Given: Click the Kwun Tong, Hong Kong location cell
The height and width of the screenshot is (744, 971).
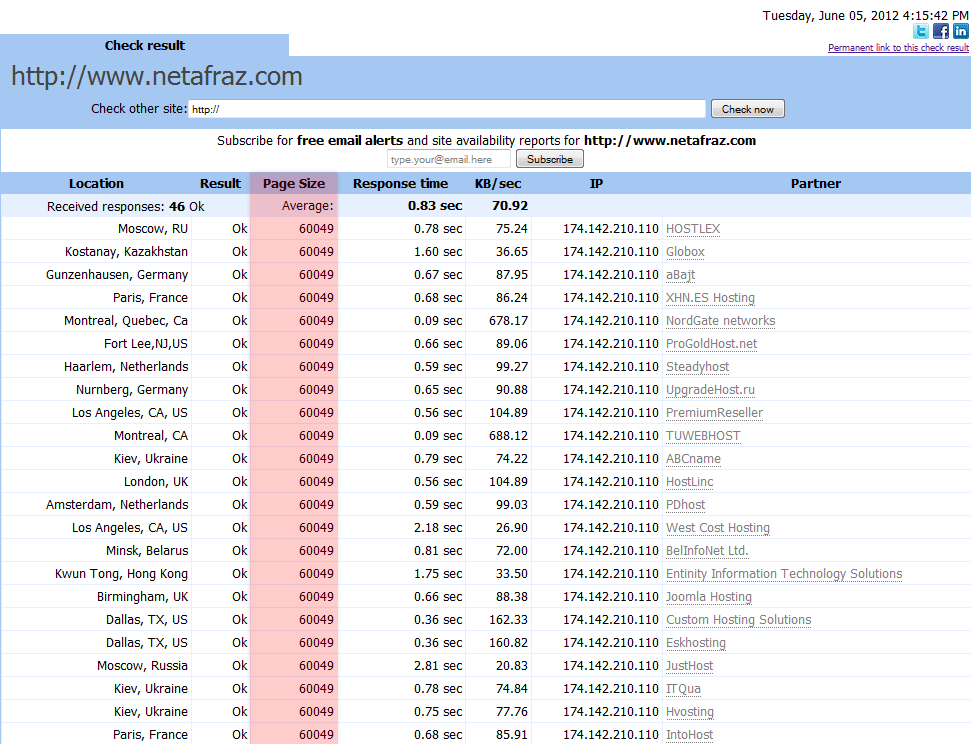Looking at the screenshot, I should (121, 574).
